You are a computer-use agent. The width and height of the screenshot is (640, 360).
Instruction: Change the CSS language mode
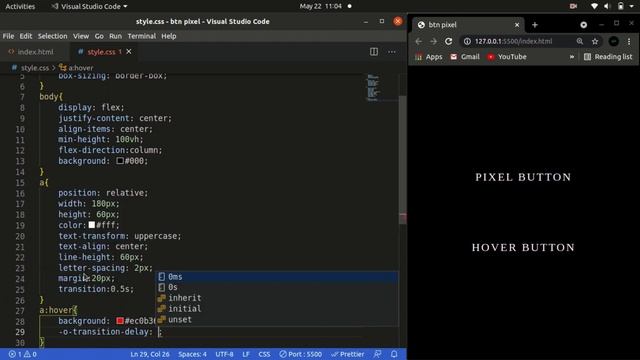click(x=264, y=354)
